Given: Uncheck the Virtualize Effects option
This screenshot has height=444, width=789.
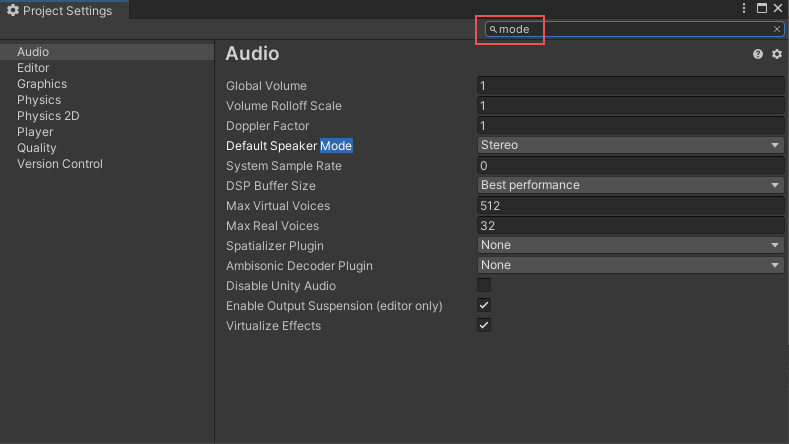Looking at the screenshot, I should [x=484, y=326].
